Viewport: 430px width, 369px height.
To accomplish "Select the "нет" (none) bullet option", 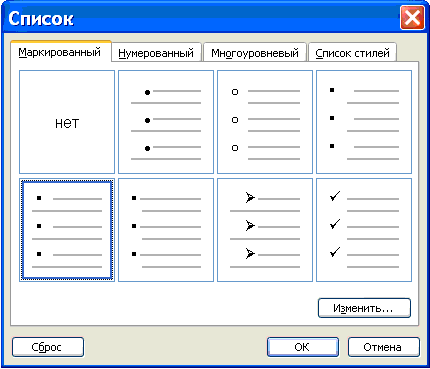I will (x=67, y=122).
